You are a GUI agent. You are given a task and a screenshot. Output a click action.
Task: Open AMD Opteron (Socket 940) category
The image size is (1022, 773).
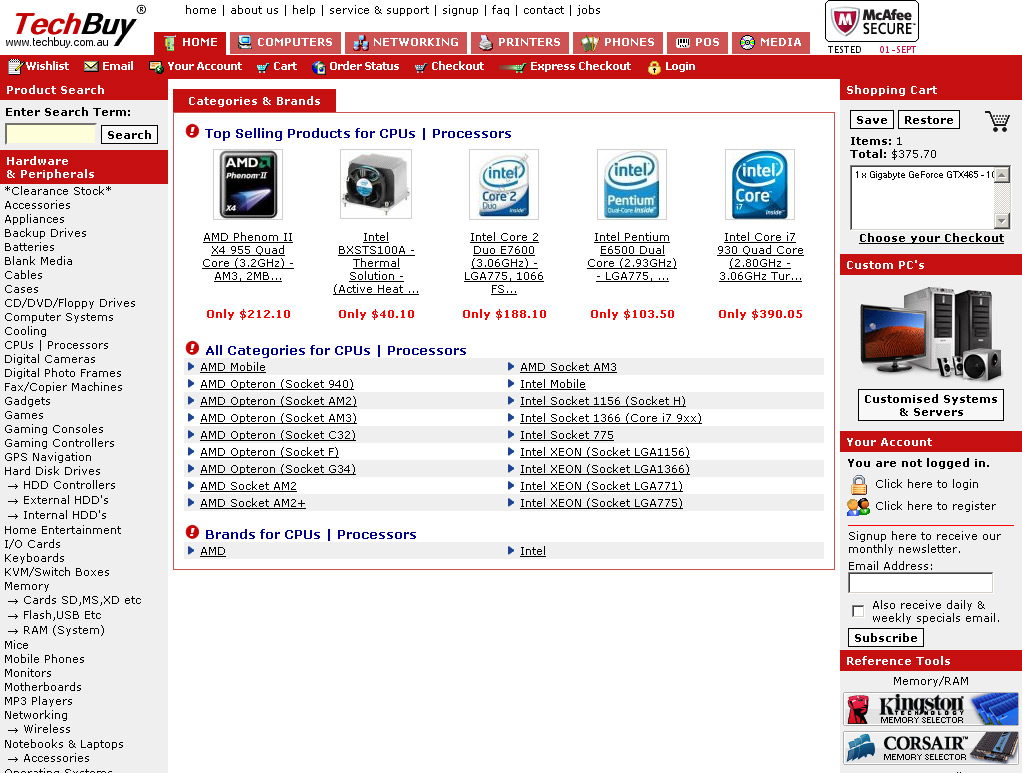277,385
